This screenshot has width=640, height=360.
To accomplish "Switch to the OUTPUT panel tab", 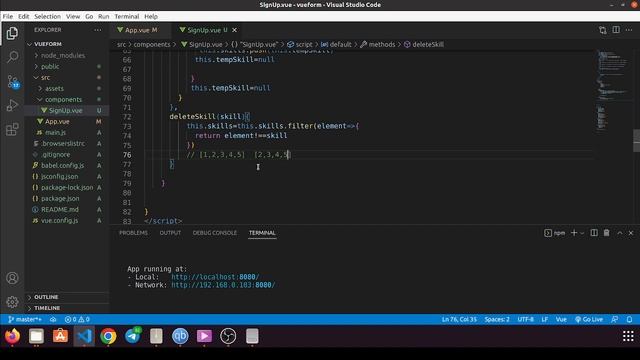I will pyautogui.click(x=170, y=233).
